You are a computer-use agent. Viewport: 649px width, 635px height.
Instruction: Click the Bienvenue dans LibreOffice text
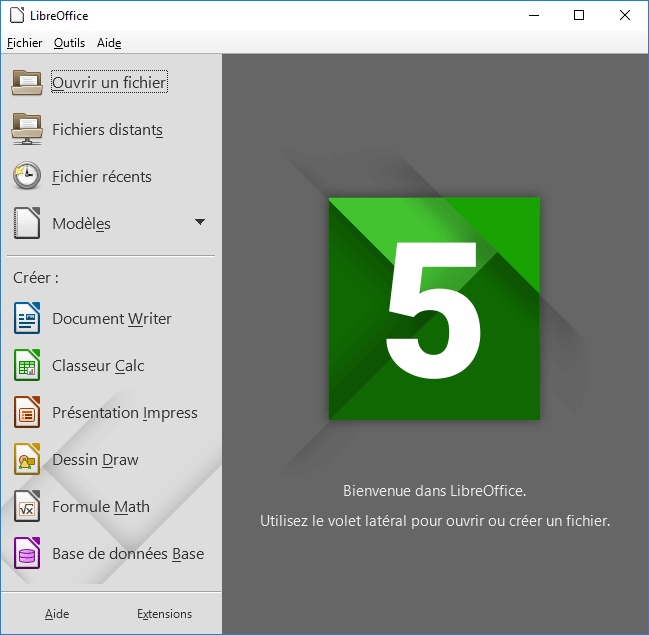pyautogui.click(x=435, y=491)
